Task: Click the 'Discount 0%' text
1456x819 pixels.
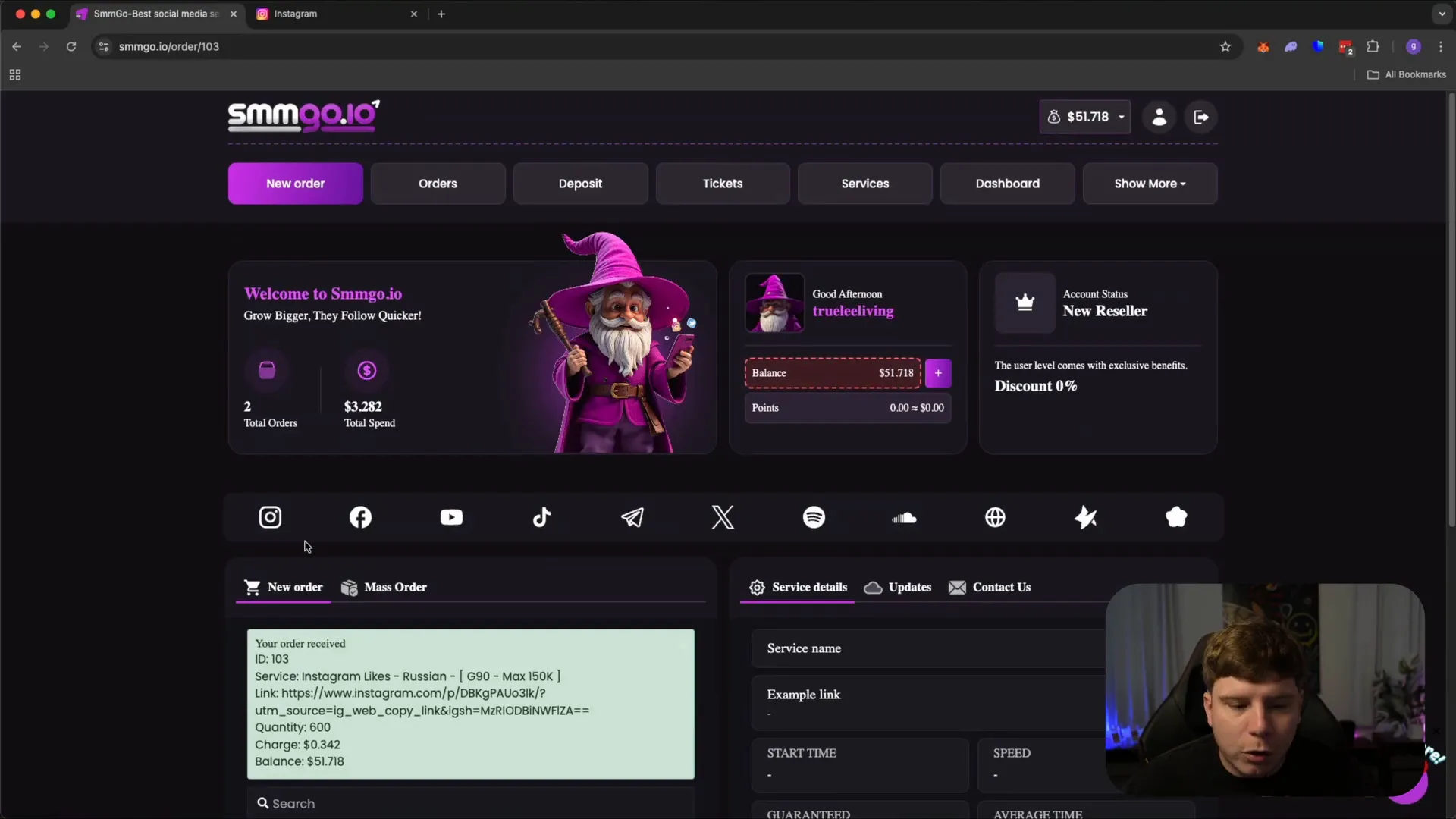Action: (1036, 386)
